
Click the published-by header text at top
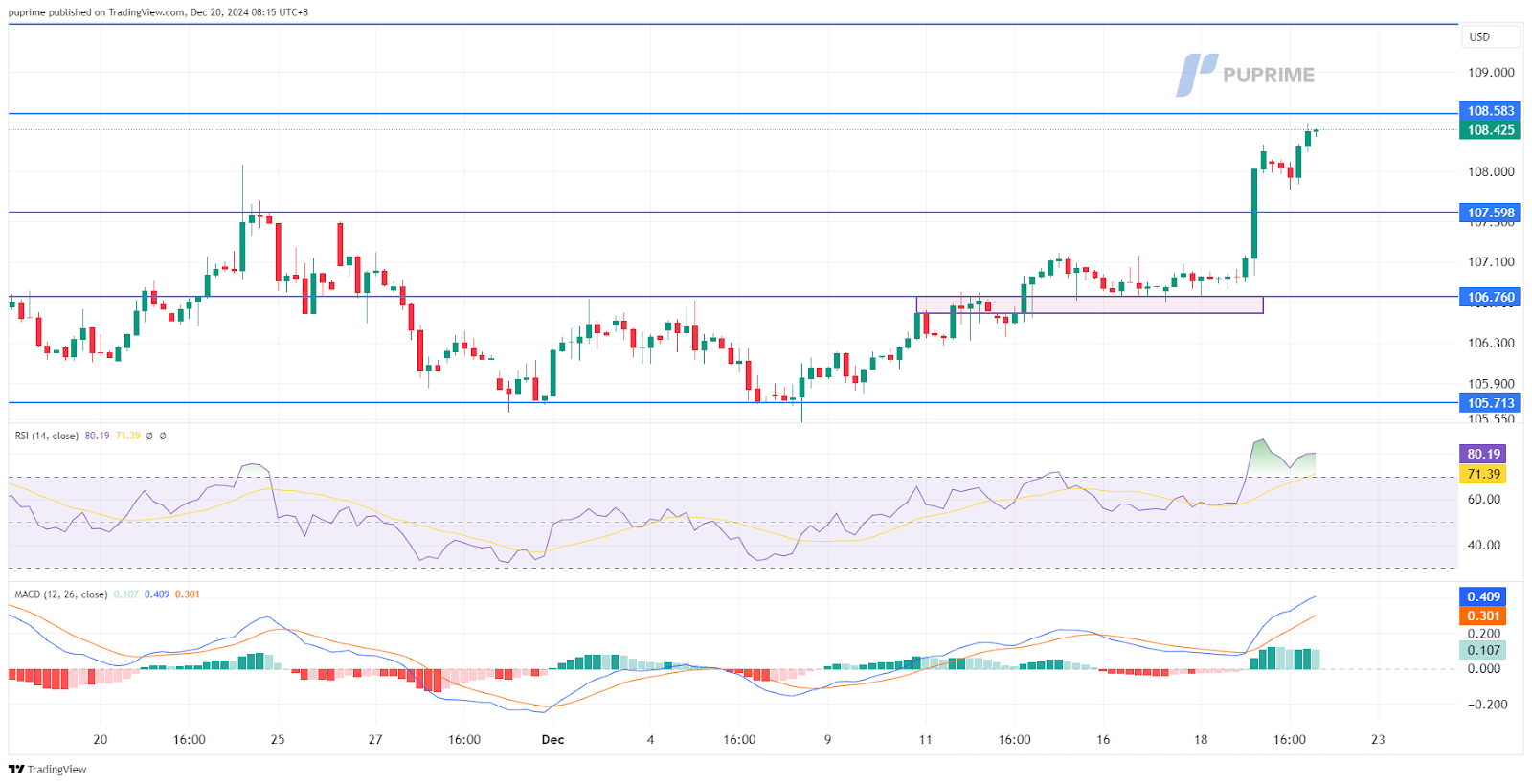click(x=158, y=12)
